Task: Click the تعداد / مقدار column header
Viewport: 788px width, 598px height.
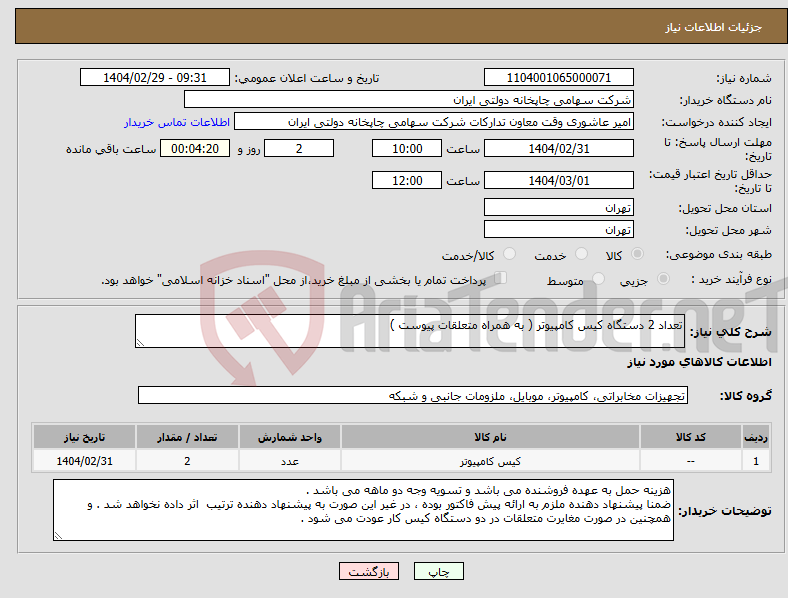Action: (187, 437)
